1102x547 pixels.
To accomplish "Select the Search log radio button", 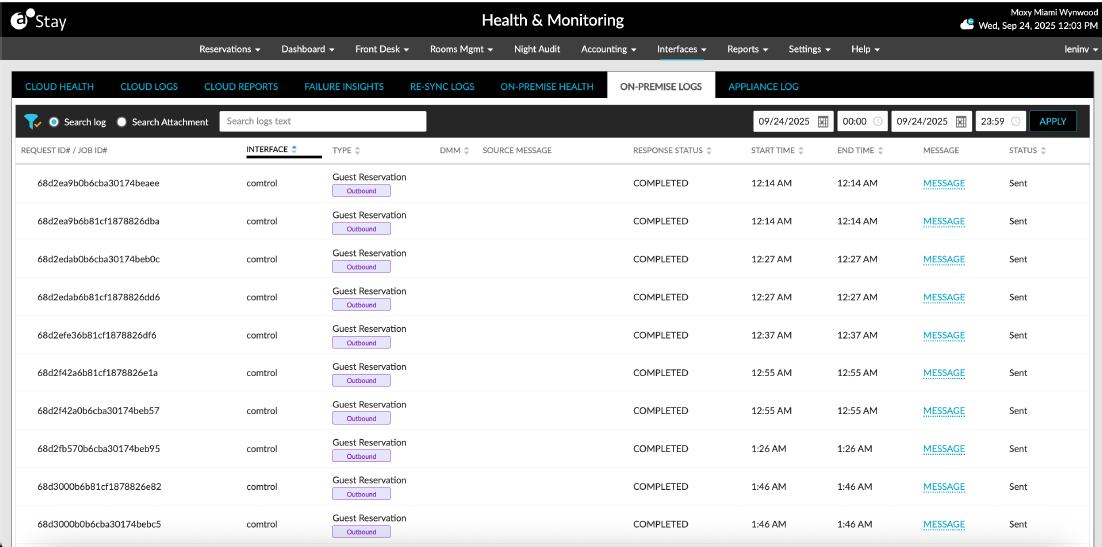I will tap(54, 122).
